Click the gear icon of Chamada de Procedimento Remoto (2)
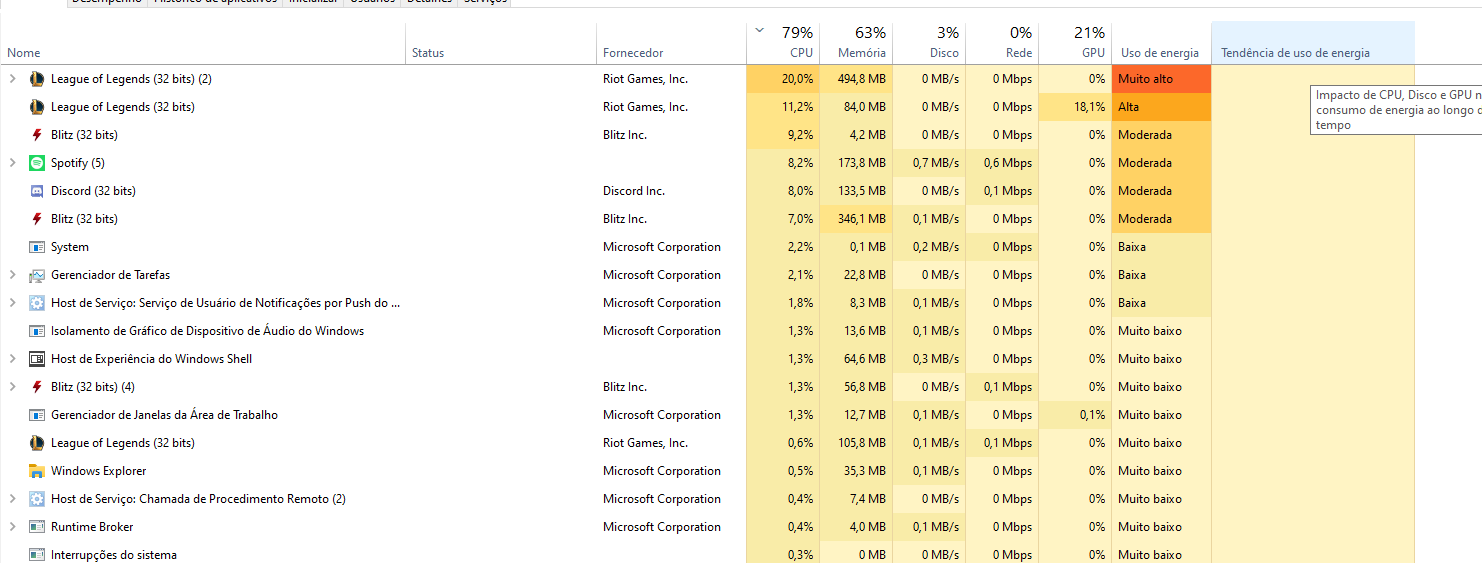This screenshot has height=563, width=1482. pyautogui.click(x=37, y=499)
